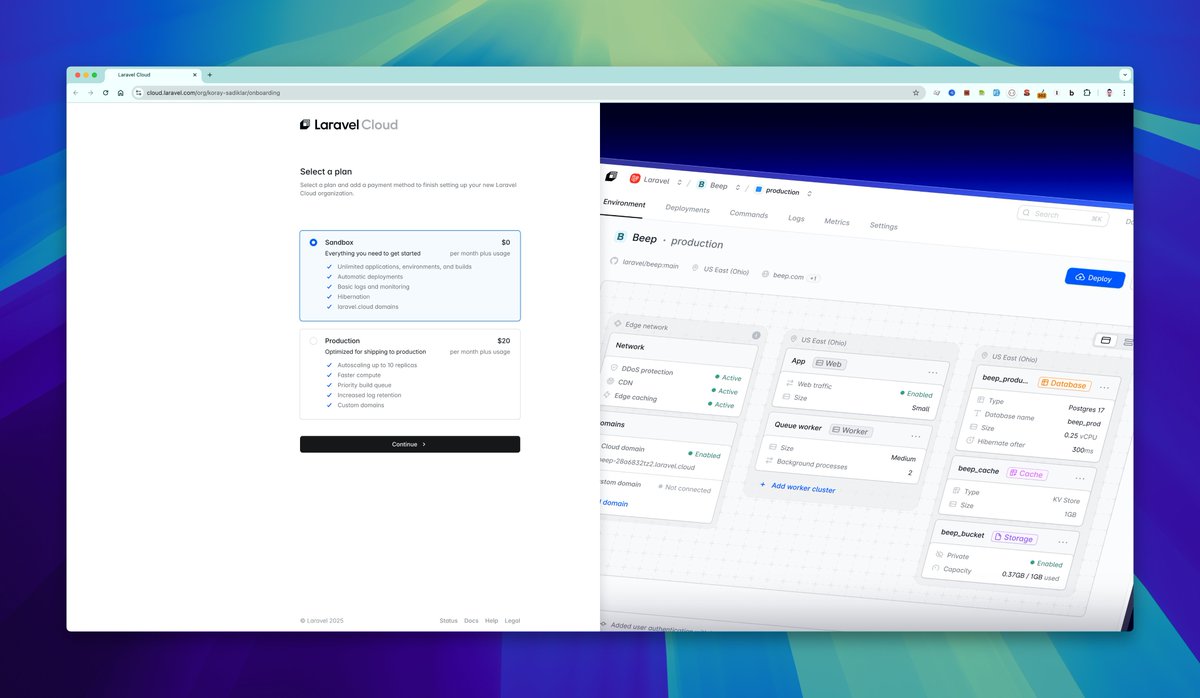Reload the Laravel Cloud page

pyautogui.click(x=105, y=92)
